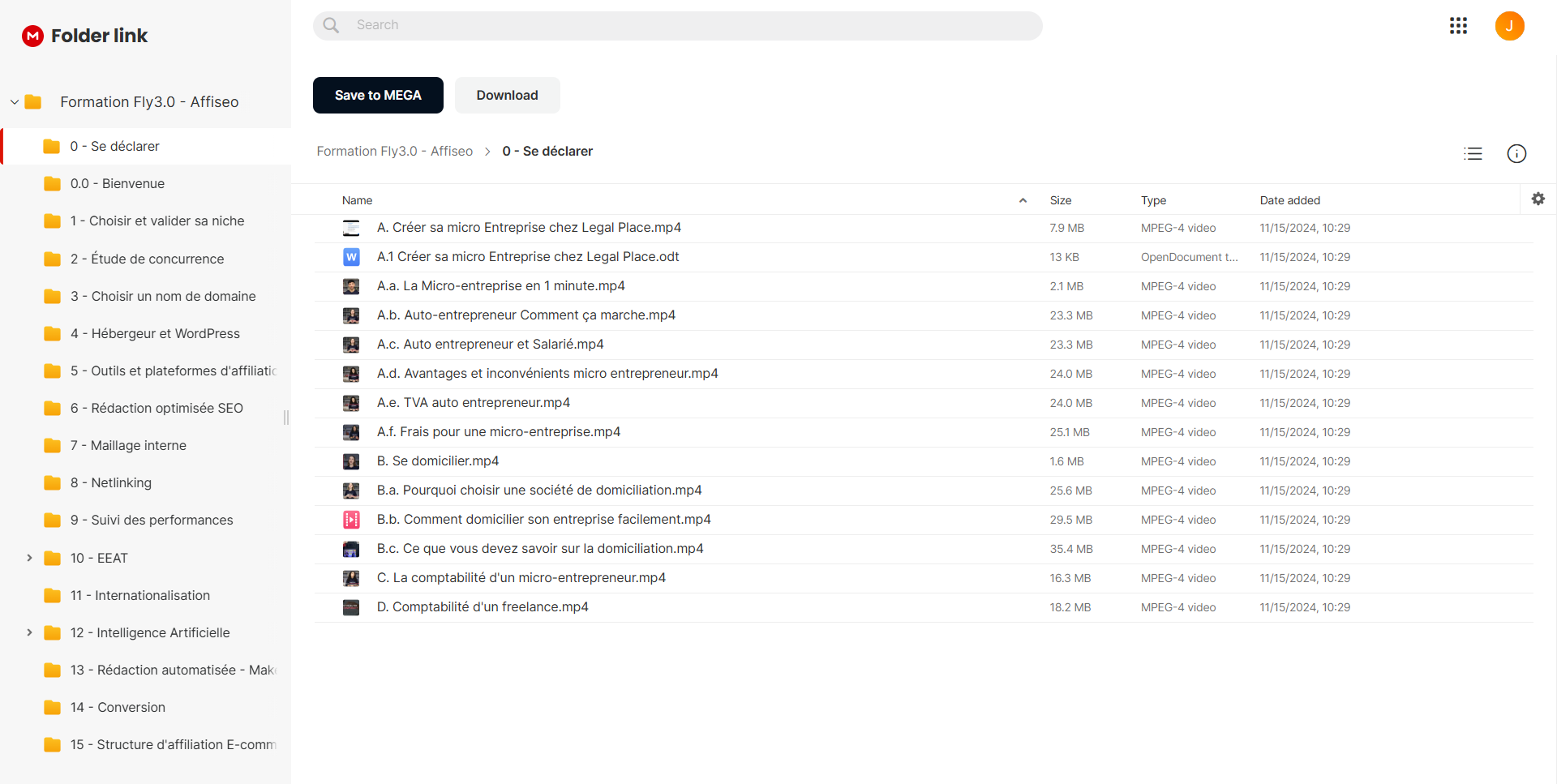Image resolution: width=1557 pixels, height=784 pixels.
Task: Sort files by Name column header
Action: pyautogui.click(x=357, y=200)
